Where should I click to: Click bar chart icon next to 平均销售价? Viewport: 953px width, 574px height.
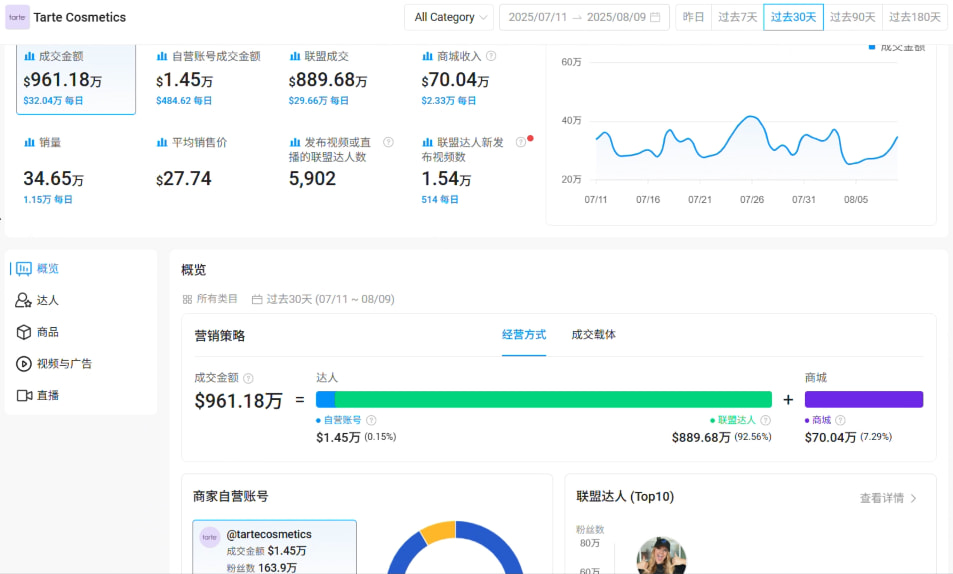point(162,143)
